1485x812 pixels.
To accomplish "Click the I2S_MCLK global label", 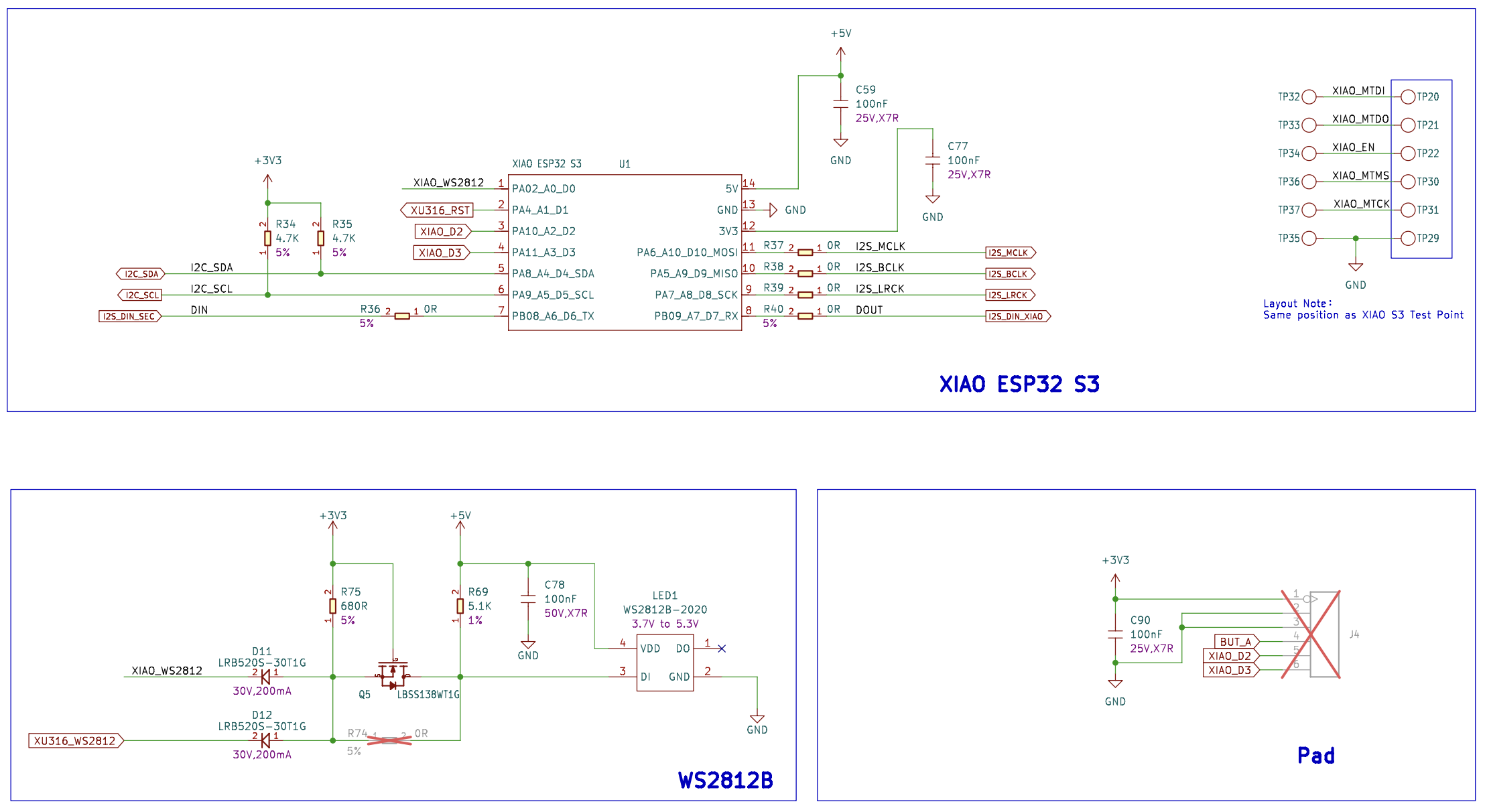I will pyautogui.click(x=1010, y=253).
